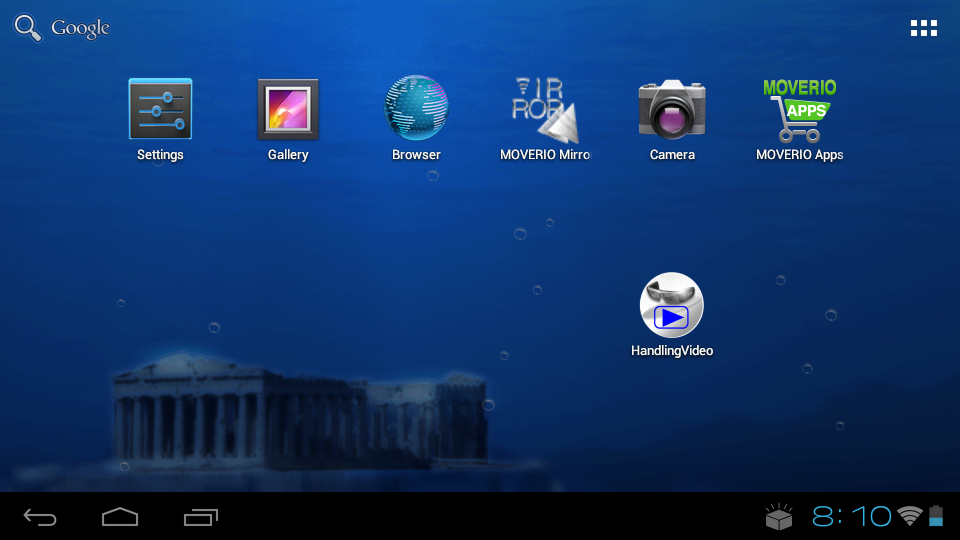
Task: Tap the Back navigation button
Action: click(x=40, y=518)
